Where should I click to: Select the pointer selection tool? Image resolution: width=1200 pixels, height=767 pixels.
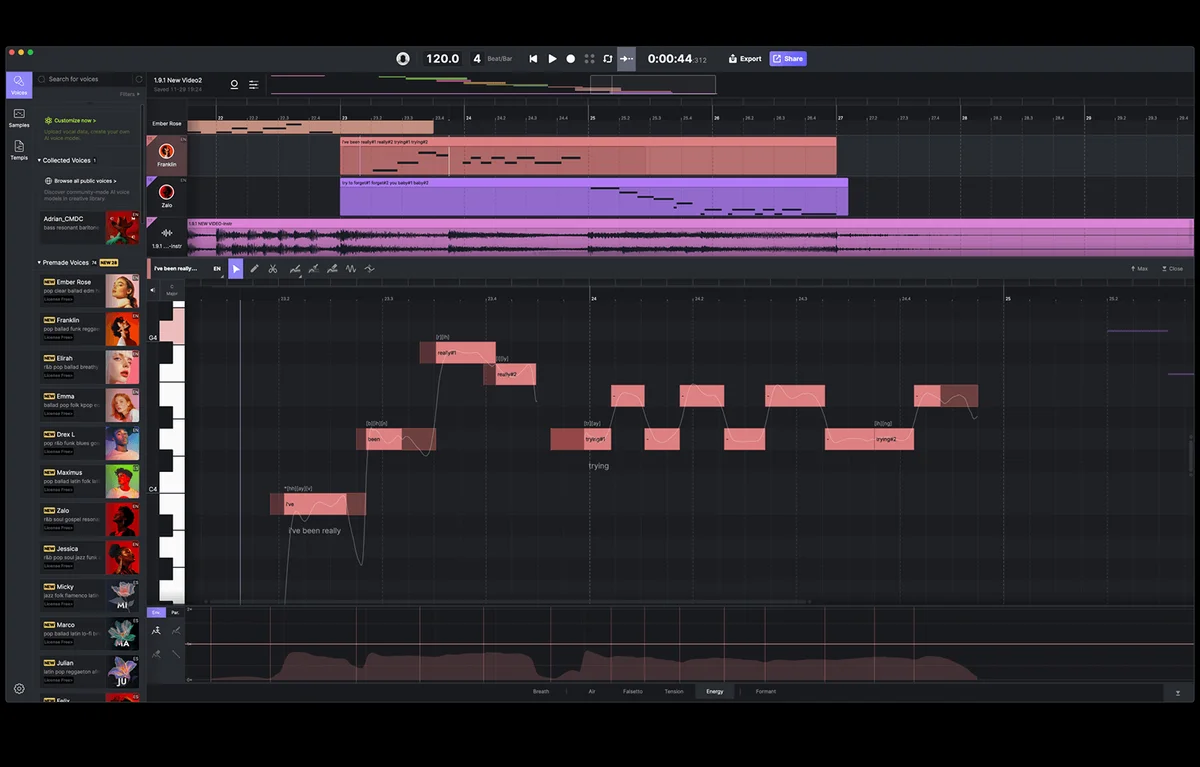pyautogui.click(x=236, y=268)
